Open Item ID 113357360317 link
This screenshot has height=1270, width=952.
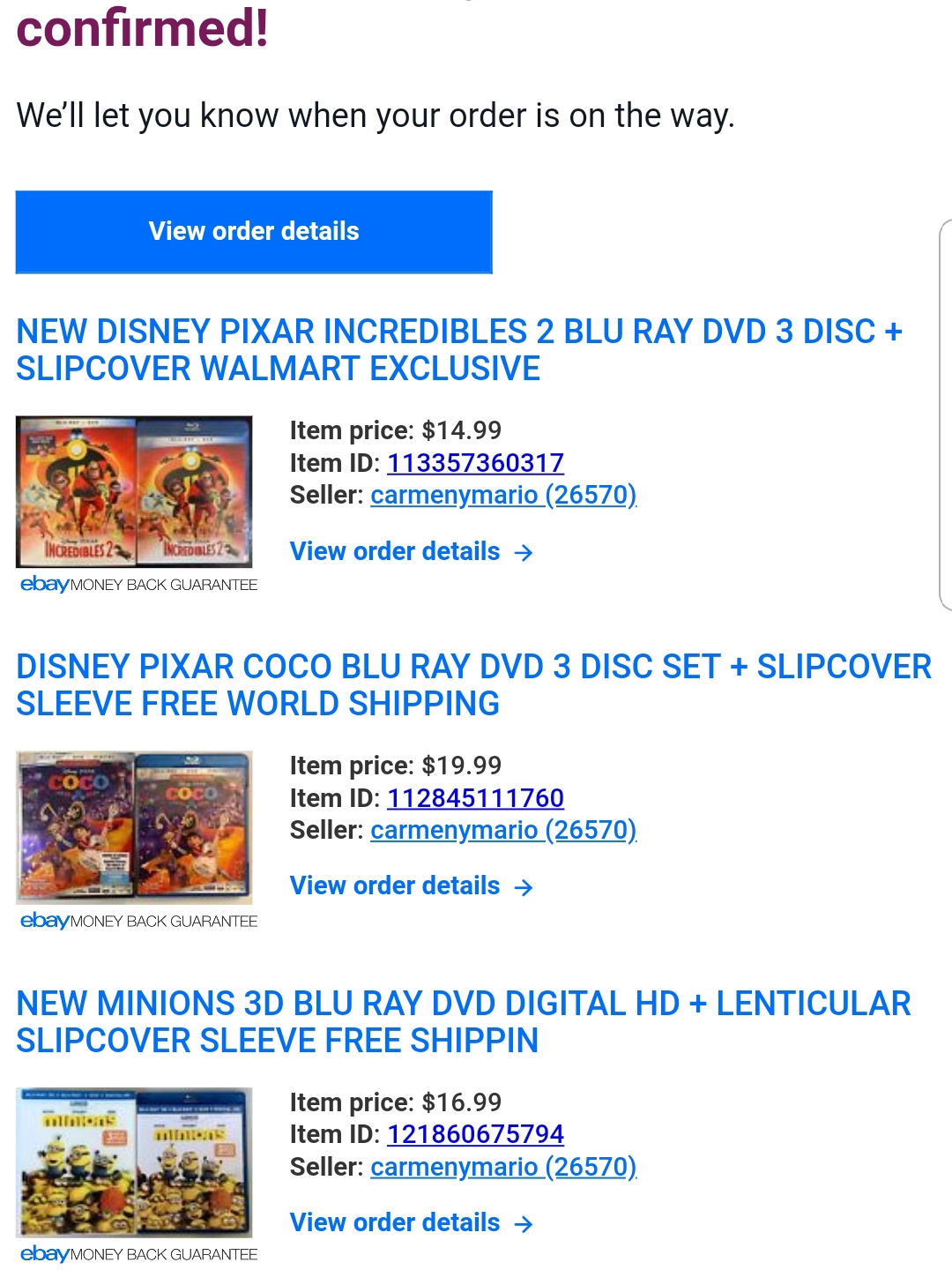point(475,463)
